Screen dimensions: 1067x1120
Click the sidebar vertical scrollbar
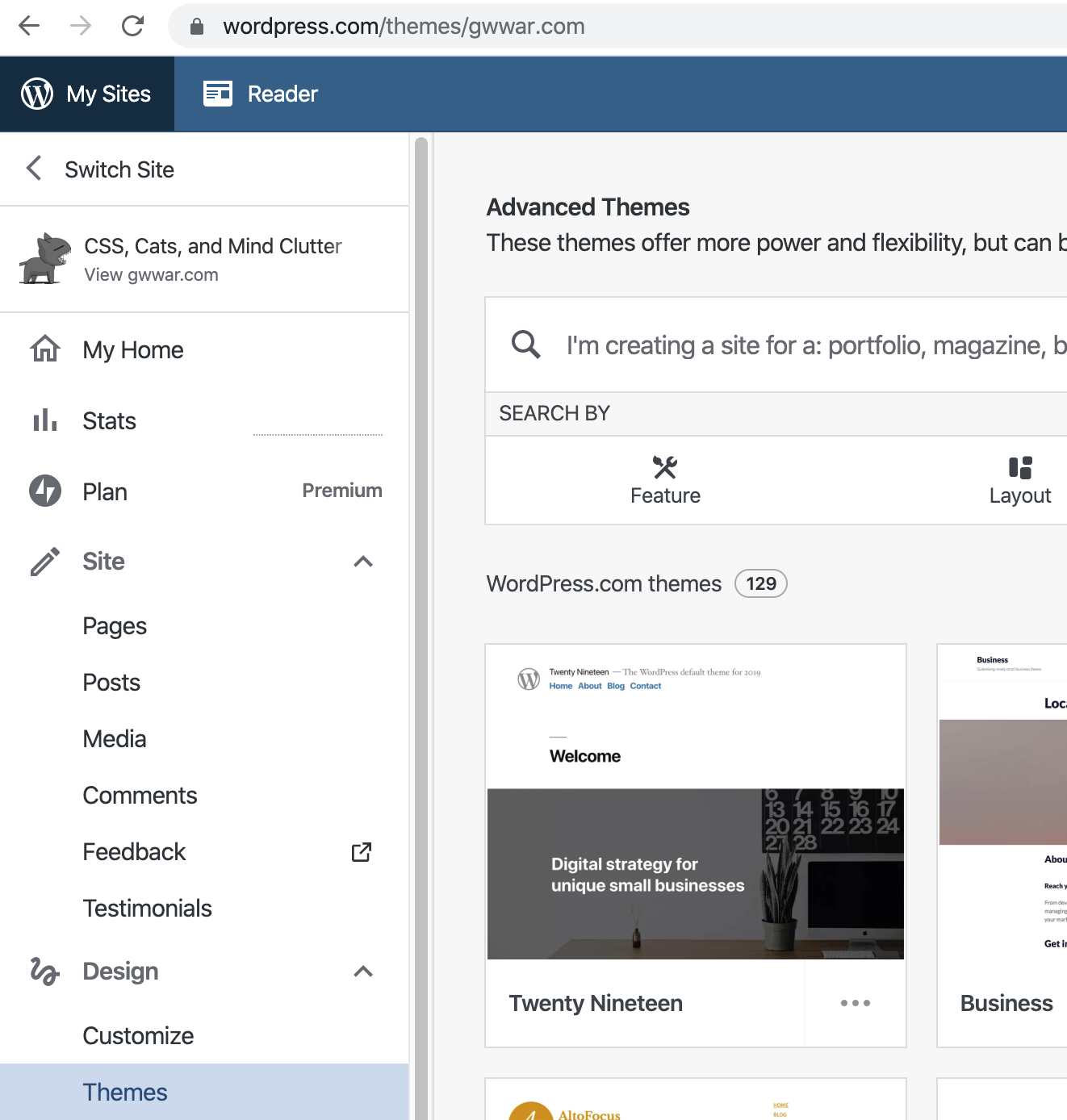[421, 629]
